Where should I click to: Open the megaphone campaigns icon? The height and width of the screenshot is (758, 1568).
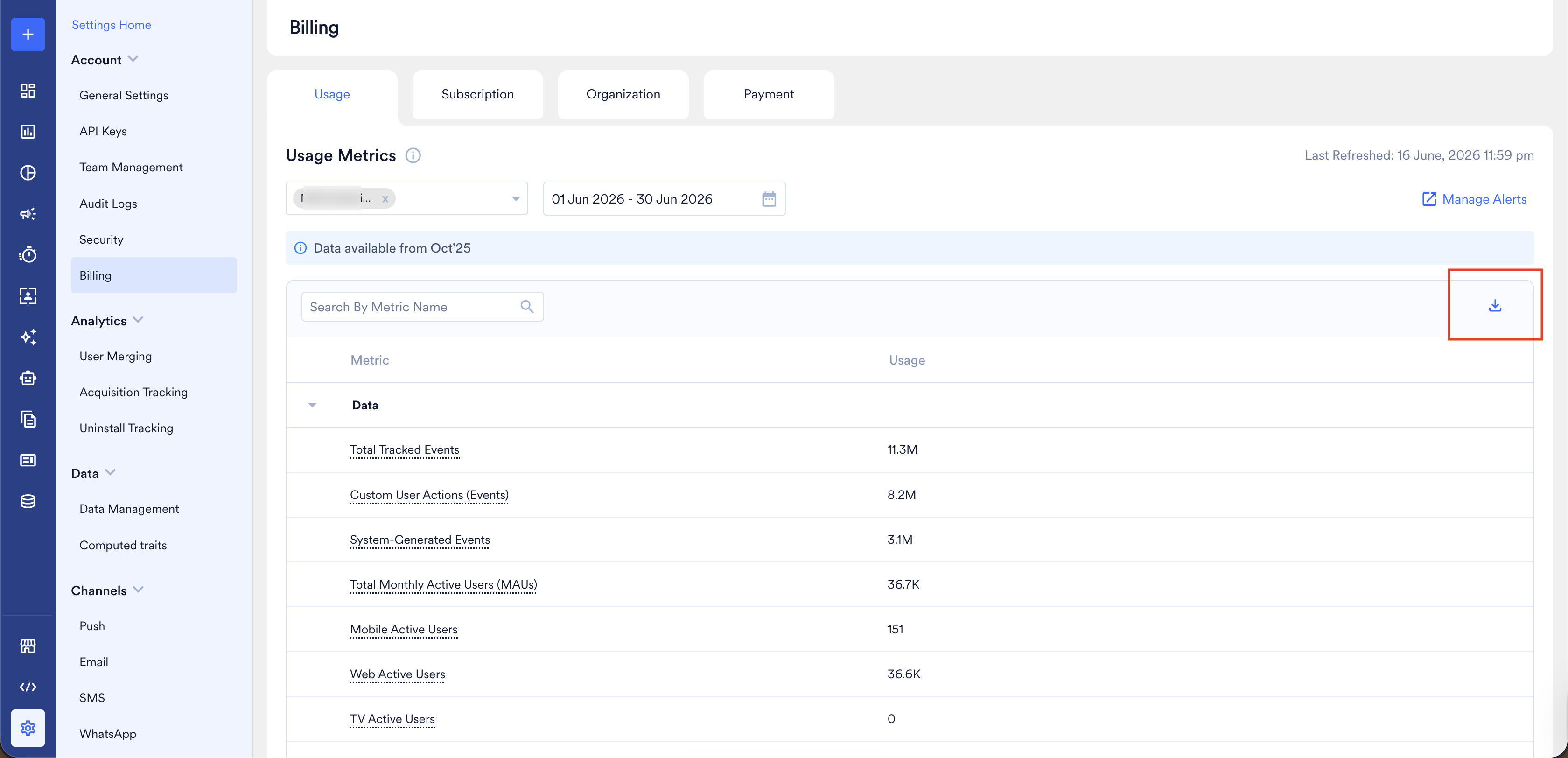coord(28,214)
